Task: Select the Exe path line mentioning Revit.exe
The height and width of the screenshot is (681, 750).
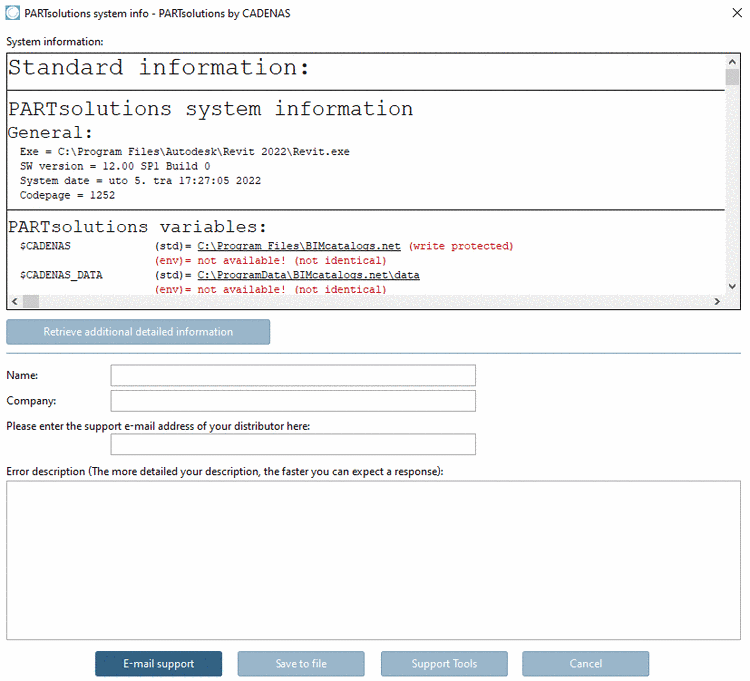Action: [x=185, y=152]
